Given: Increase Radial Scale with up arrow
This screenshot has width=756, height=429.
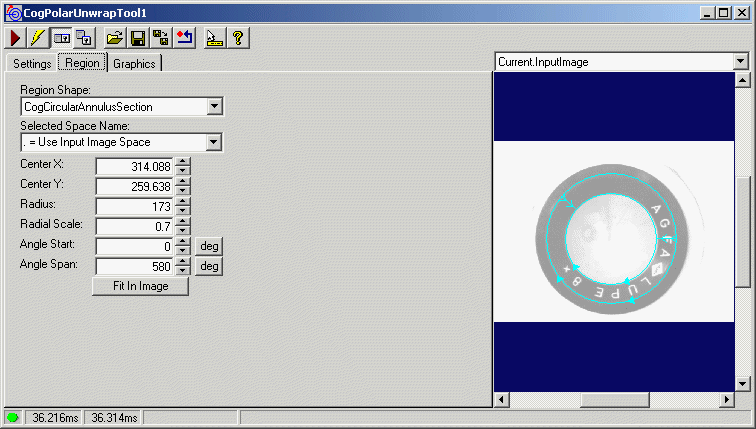Looking at the screenshot, I should pyautogui.click(x=183, y=222).
